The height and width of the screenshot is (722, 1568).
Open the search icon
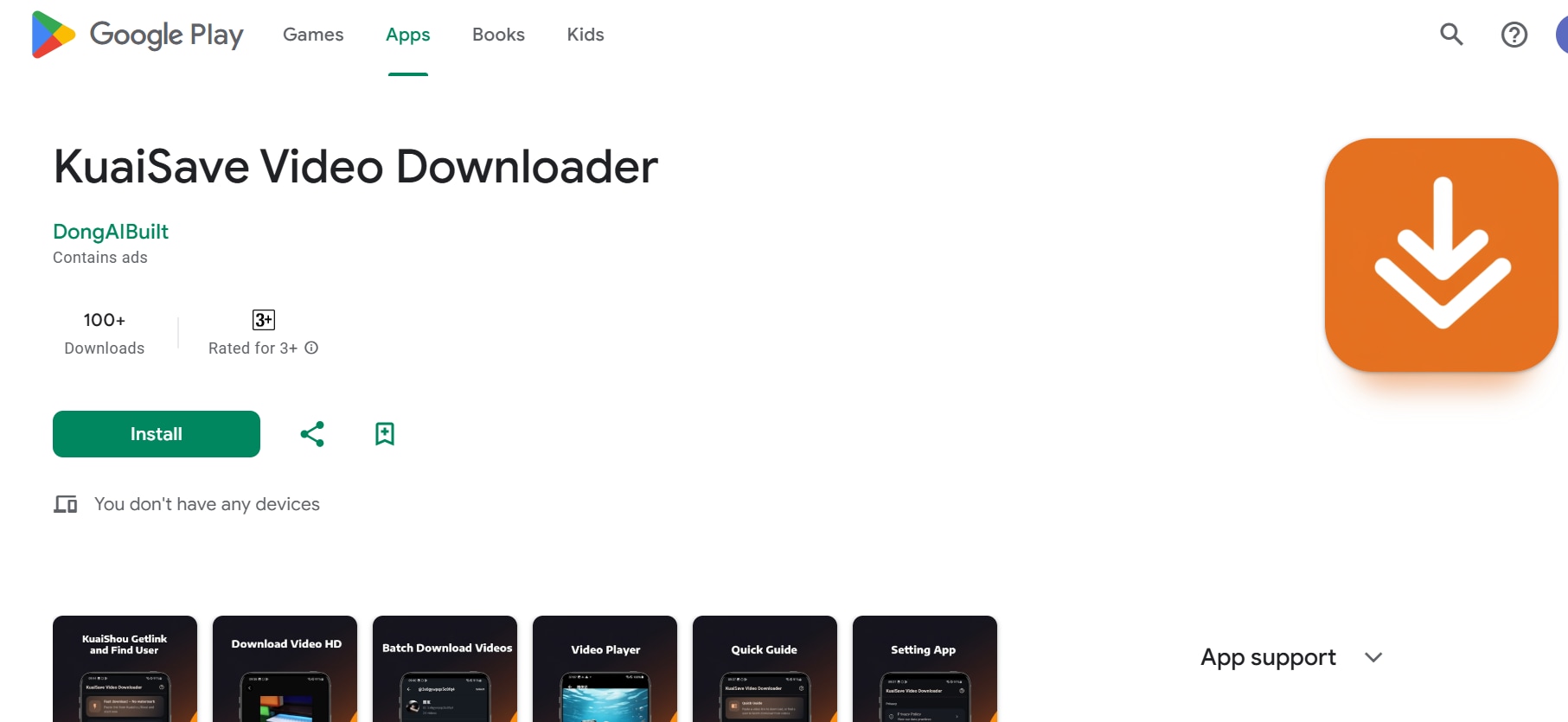click(1451, 35)
